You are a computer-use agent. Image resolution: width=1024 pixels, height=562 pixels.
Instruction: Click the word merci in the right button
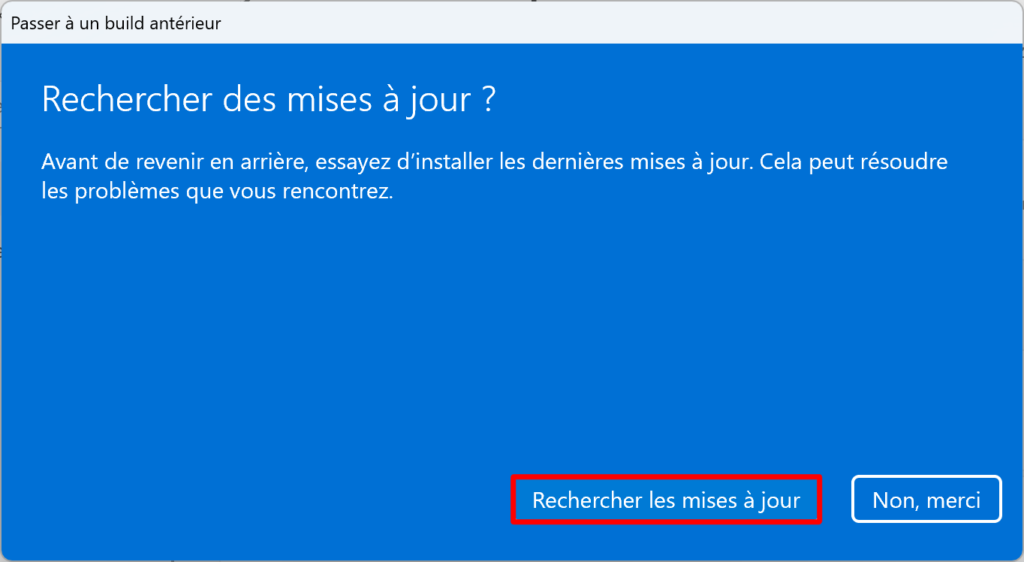pos(953,501)
